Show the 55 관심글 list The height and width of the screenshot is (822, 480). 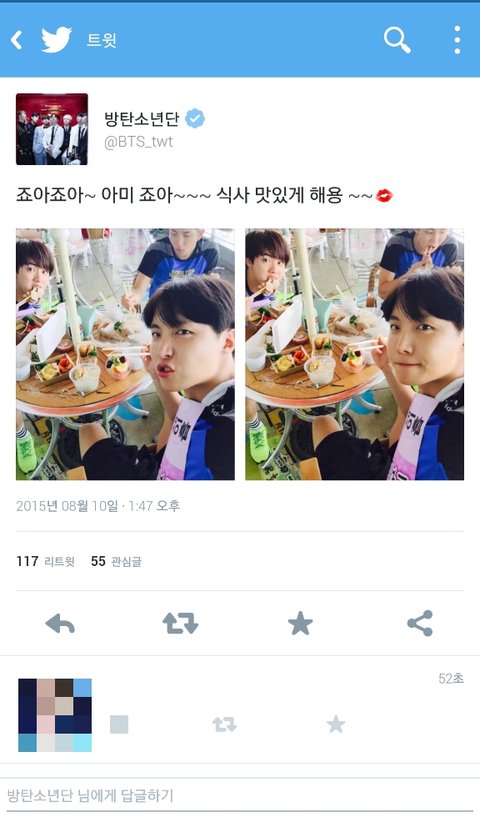click(116, 561)
